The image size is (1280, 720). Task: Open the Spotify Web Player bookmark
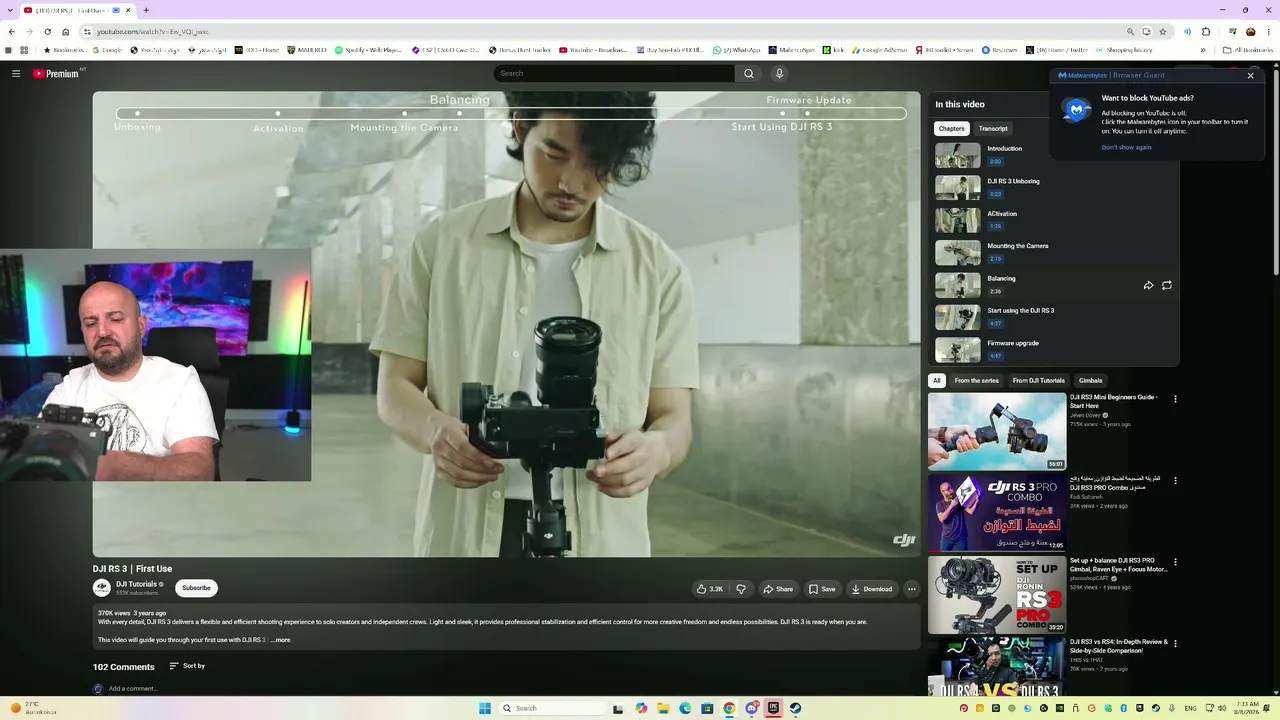point(369,50)
